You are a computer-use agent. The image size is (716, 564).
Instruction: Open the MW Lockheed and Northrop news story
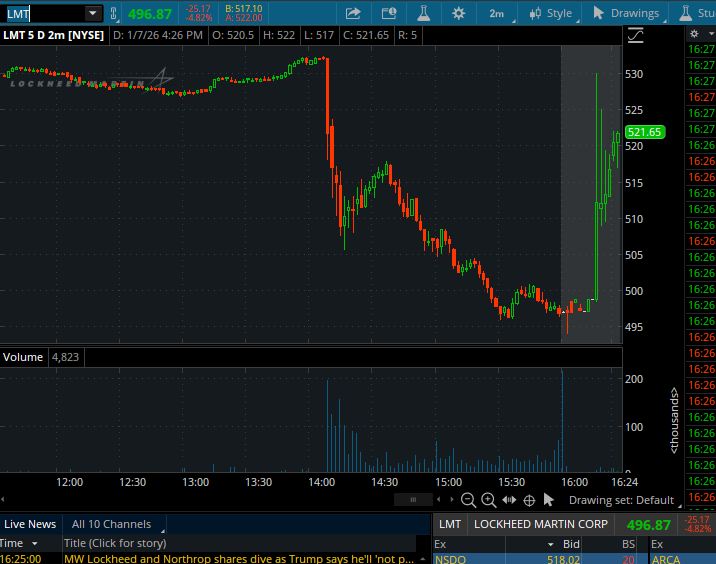pos(239,559)
